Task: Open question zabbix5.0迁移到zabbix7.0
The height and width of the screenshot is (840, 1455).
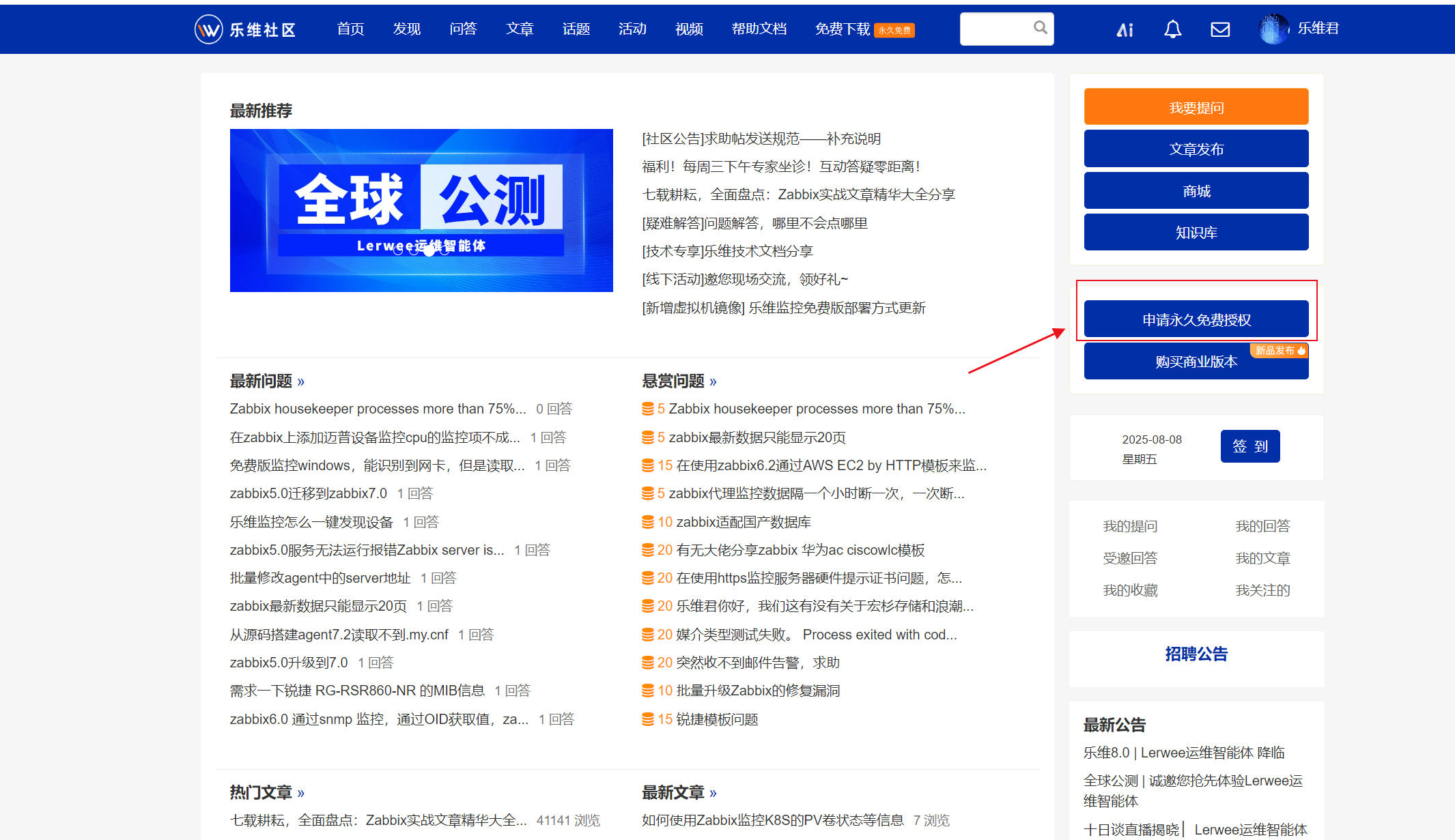Action: pyautogui.click(x=309, y=493)
